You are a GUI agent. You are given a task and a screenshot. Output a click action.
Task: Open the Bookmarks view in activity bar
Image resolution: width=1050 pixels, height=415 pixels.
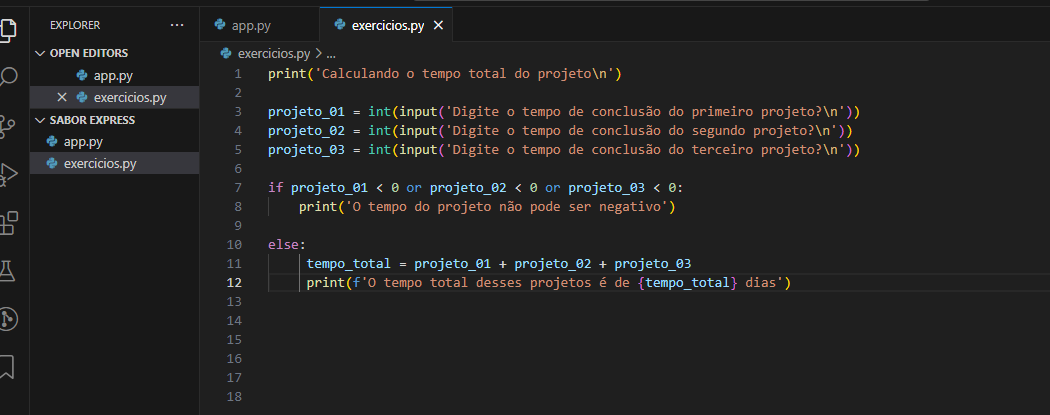tap(7, 367)
